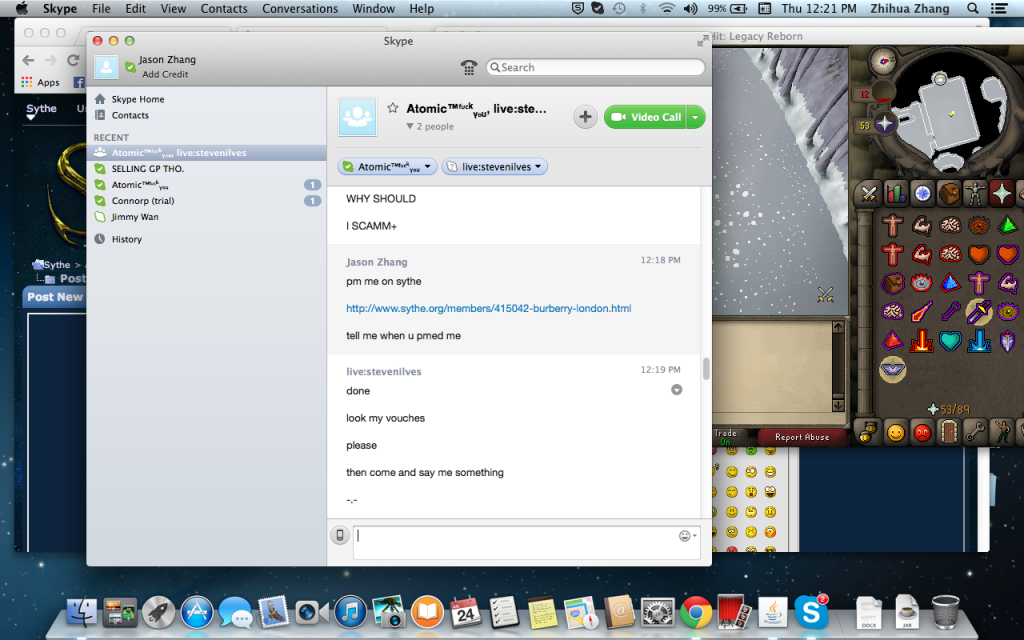Screen dimensions: 1024x640
Task: Click the Wi-Fi status menu bar icon
Action: coord(666,8)
